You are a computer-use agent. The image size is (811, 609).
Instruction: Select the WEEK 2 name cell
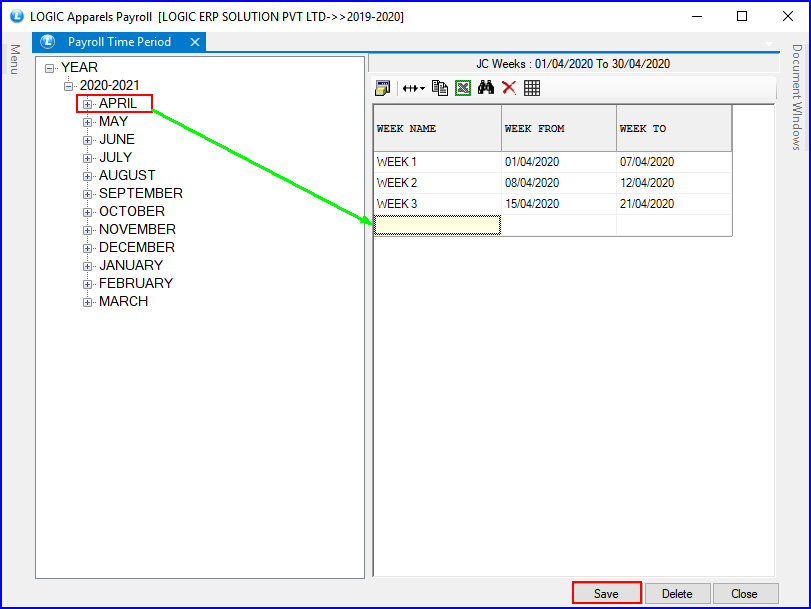pos(438,183)
